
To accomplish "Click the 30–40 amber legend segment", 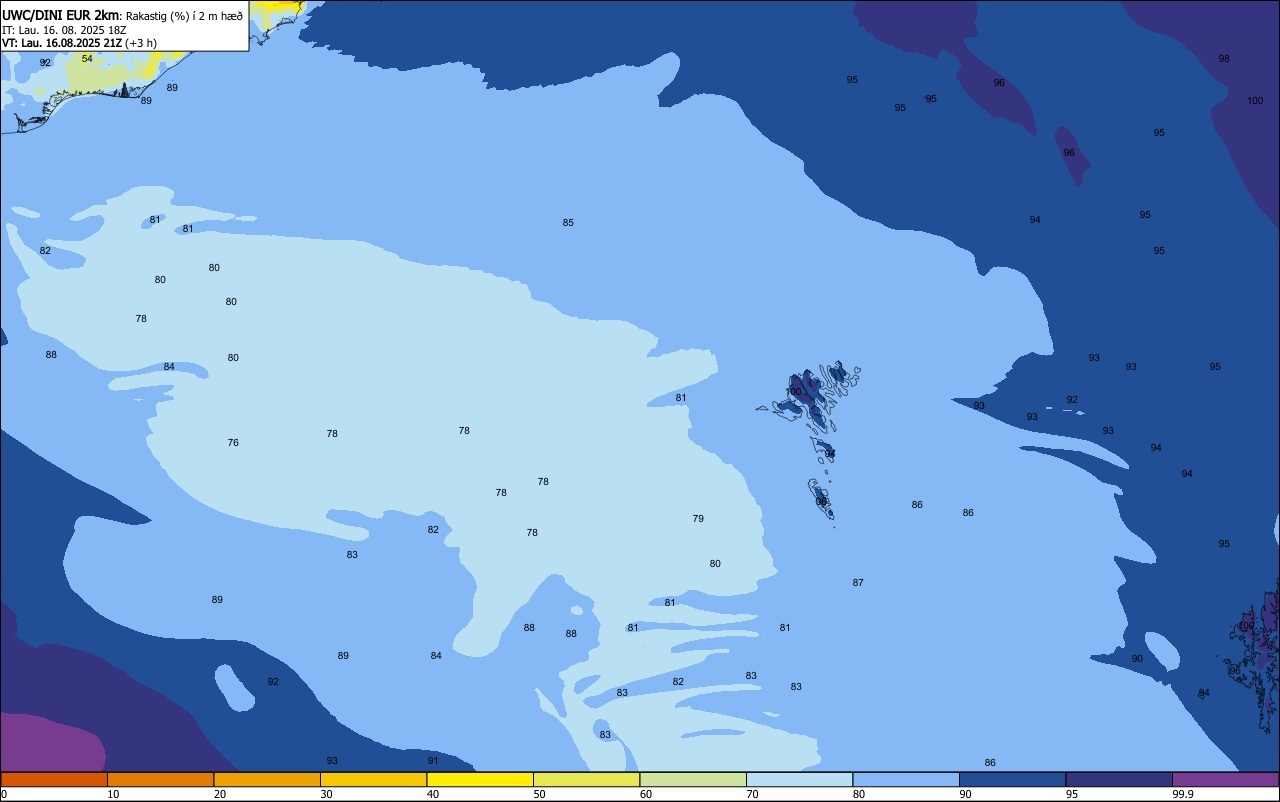I will (x=373, y=779).
